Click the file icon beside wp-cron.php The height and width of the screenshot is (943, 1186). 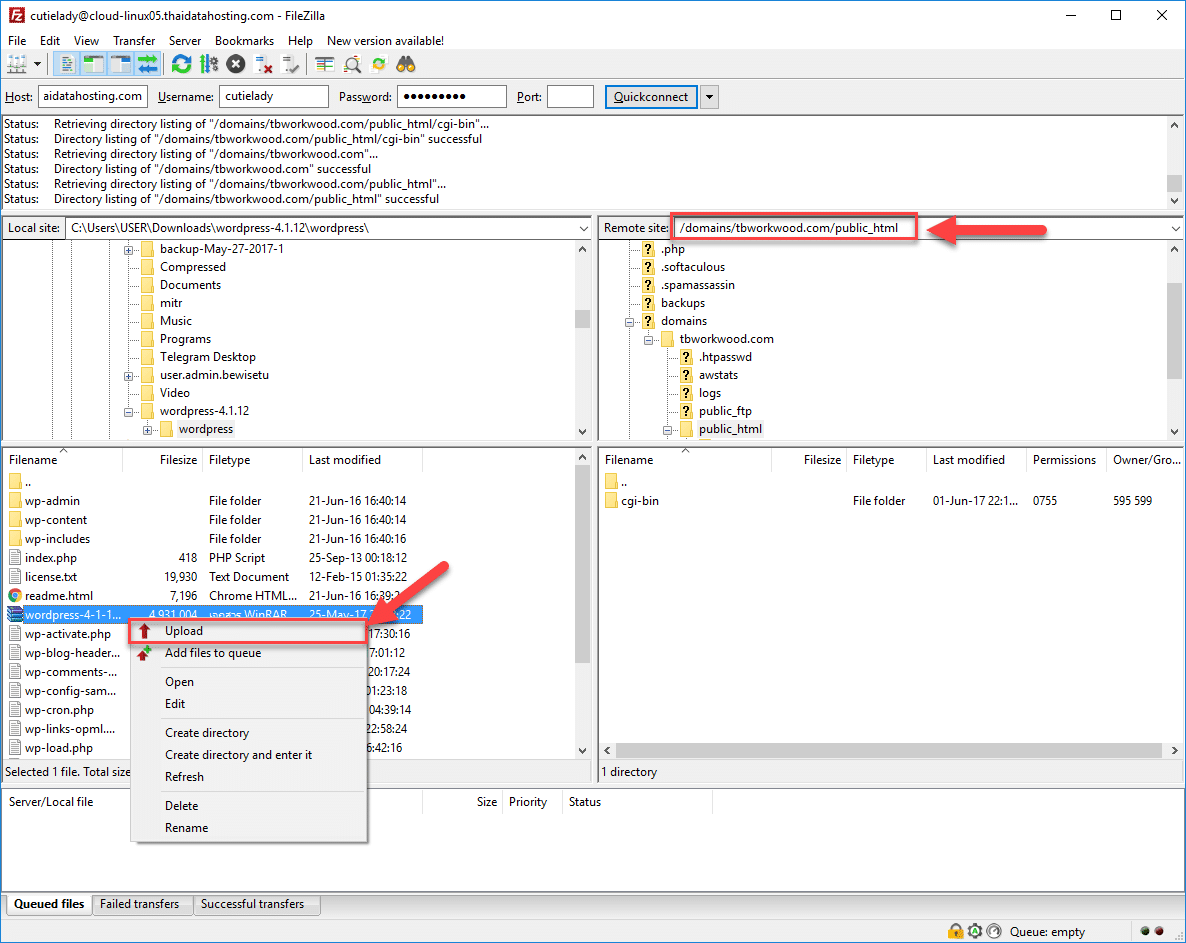click(15, 710)
